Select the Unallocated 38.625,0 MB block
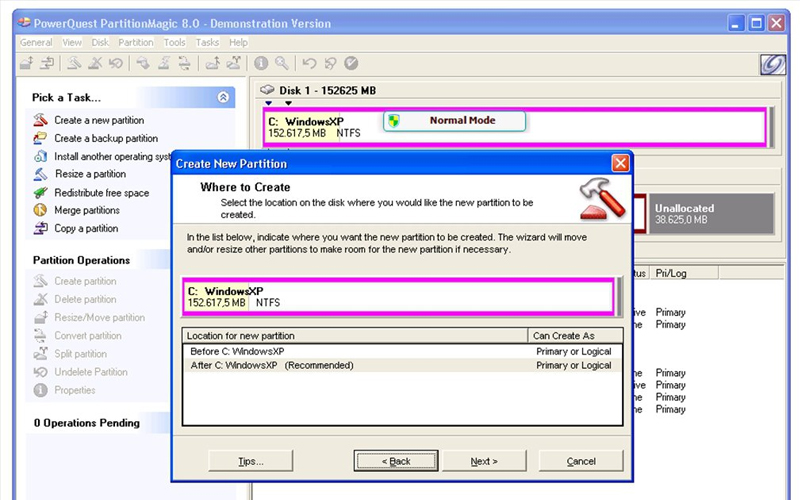This screenshot has height=500, width=800. [711, 214]
